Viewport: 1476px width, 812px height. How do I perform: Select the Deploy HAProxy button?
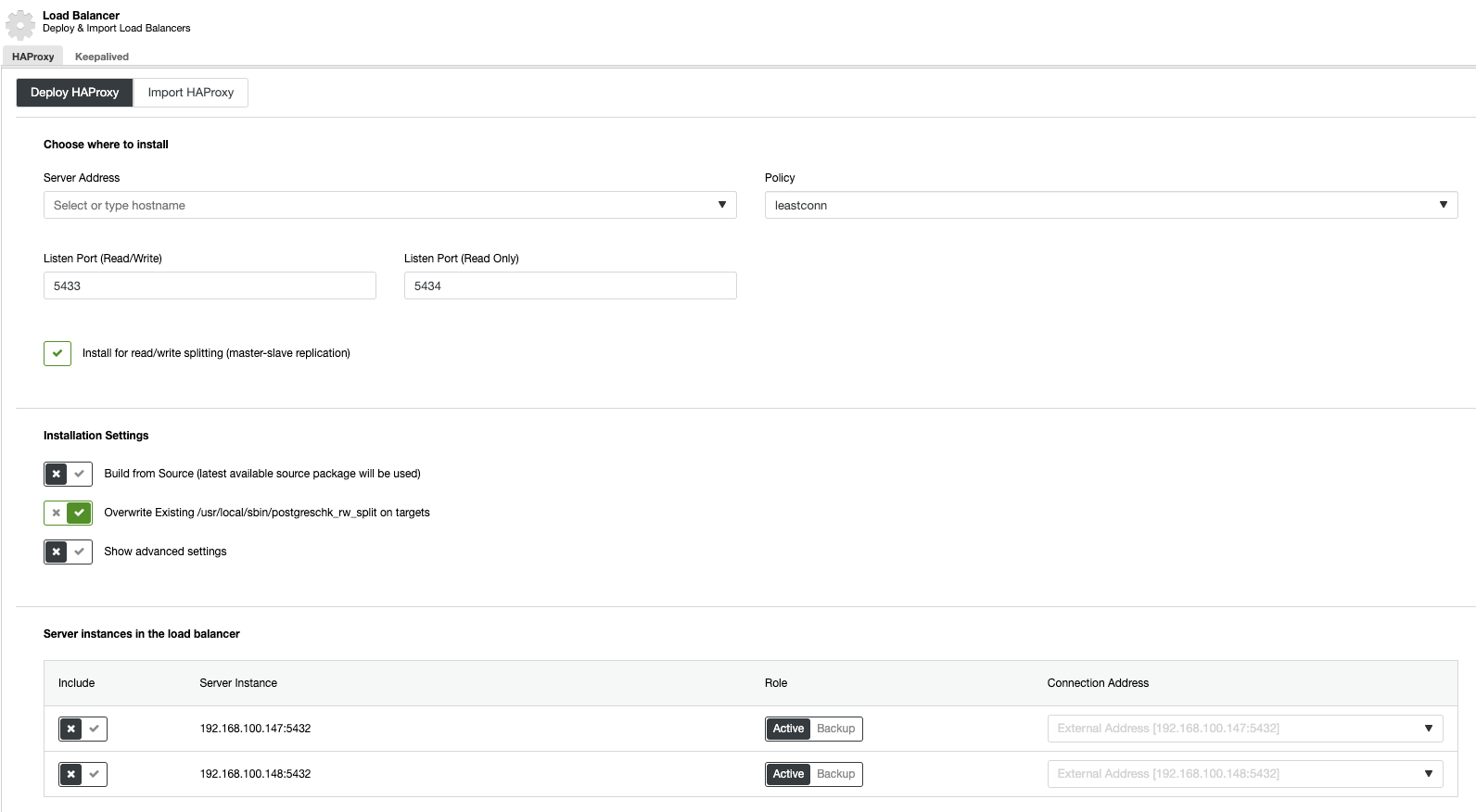pyautogui.click(x=75, y=93)
